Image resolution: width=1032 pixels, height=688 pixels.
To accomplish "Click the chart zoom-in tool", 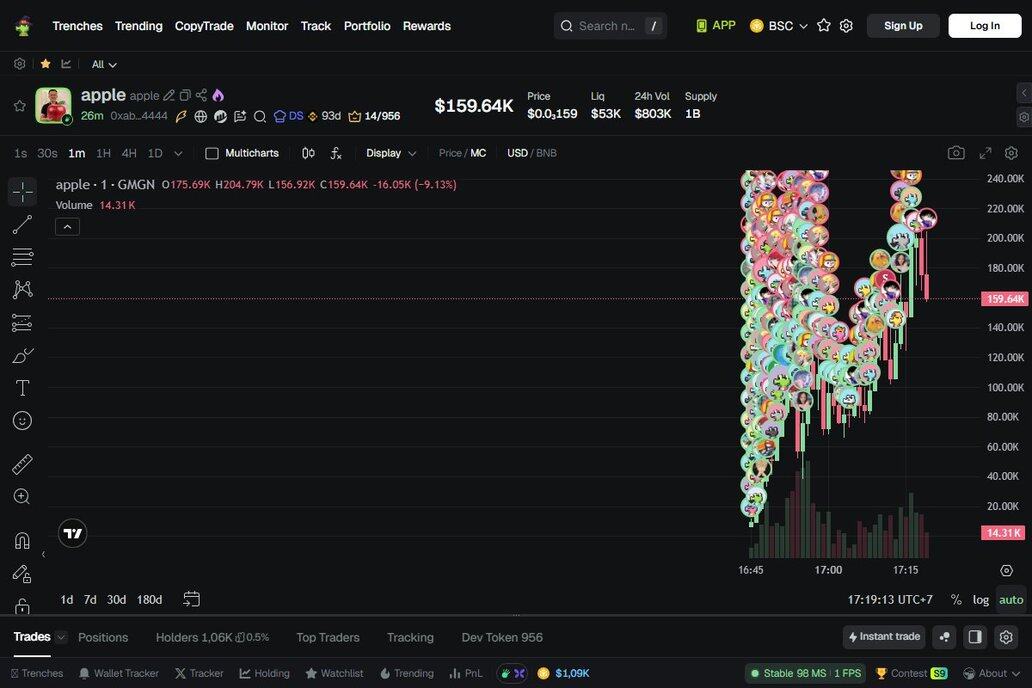I will (x=22, y=497).
